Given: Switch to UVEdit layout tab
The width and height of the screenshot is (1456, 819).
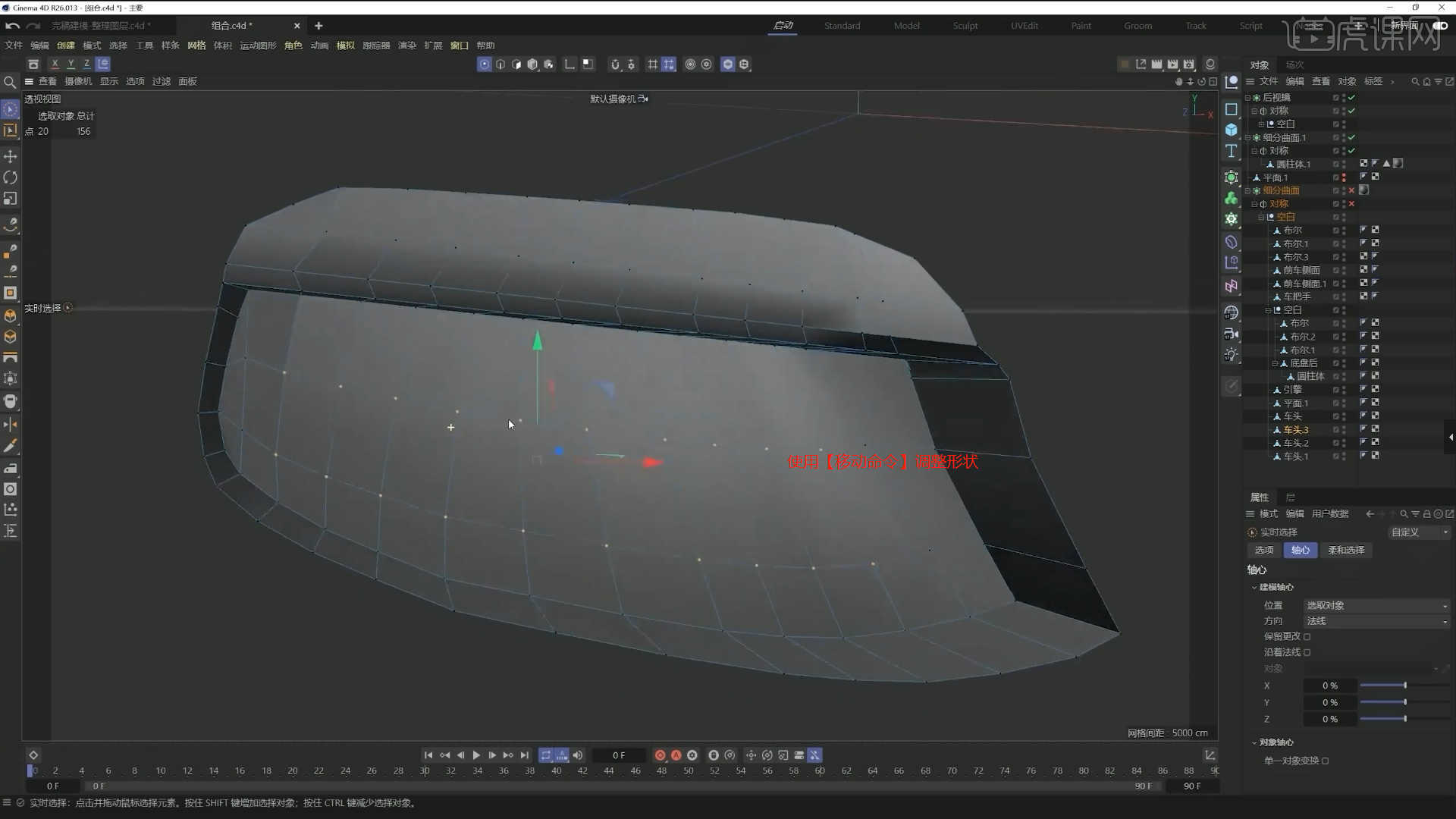Looking at the screenshot, I should click(x=1025, y=26).
